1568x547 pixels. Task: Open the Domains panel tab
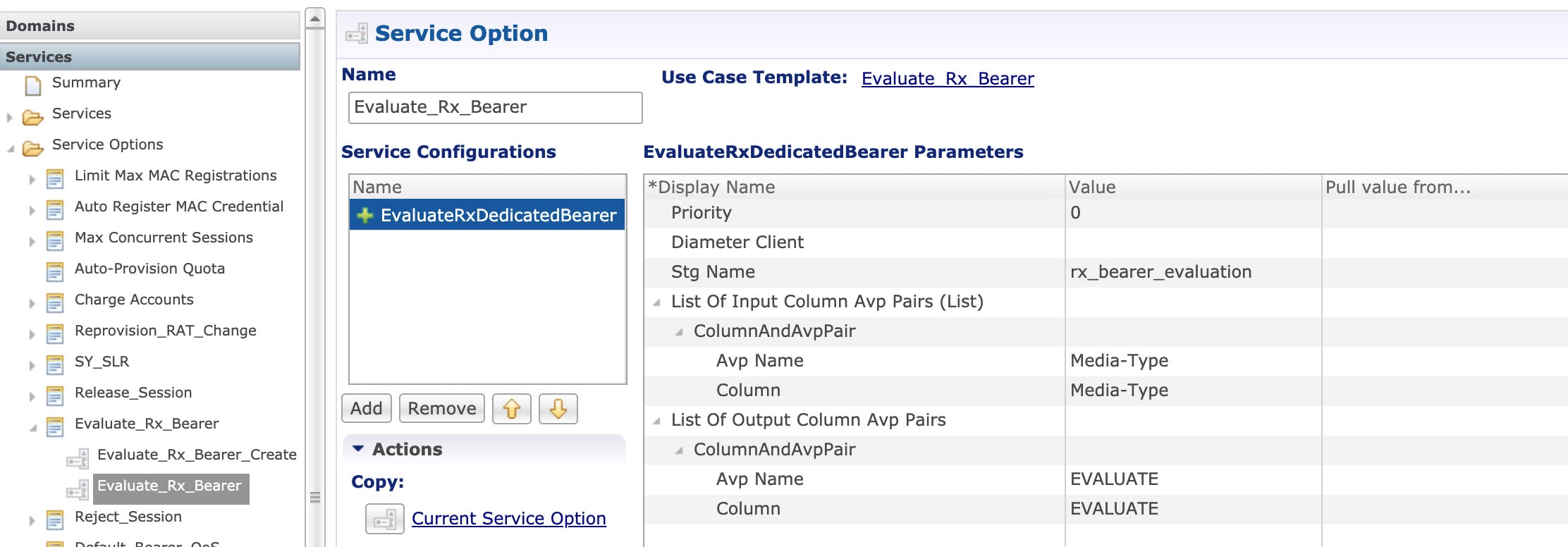click(149, 25)
